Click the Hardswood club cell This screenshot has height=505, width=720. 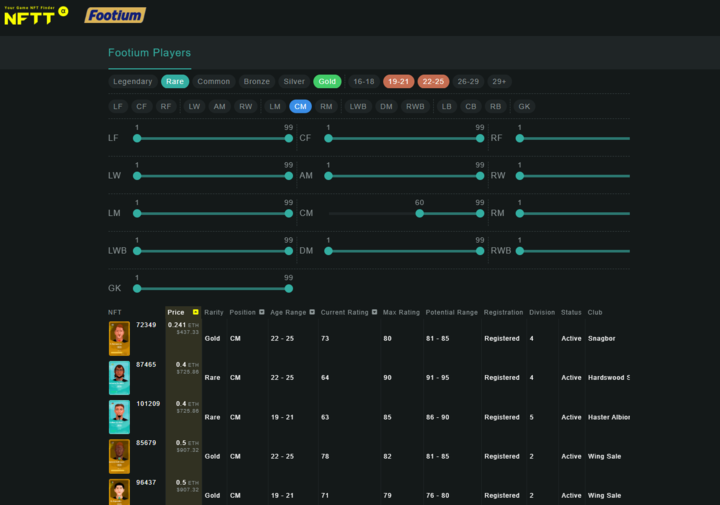(609, 378)
